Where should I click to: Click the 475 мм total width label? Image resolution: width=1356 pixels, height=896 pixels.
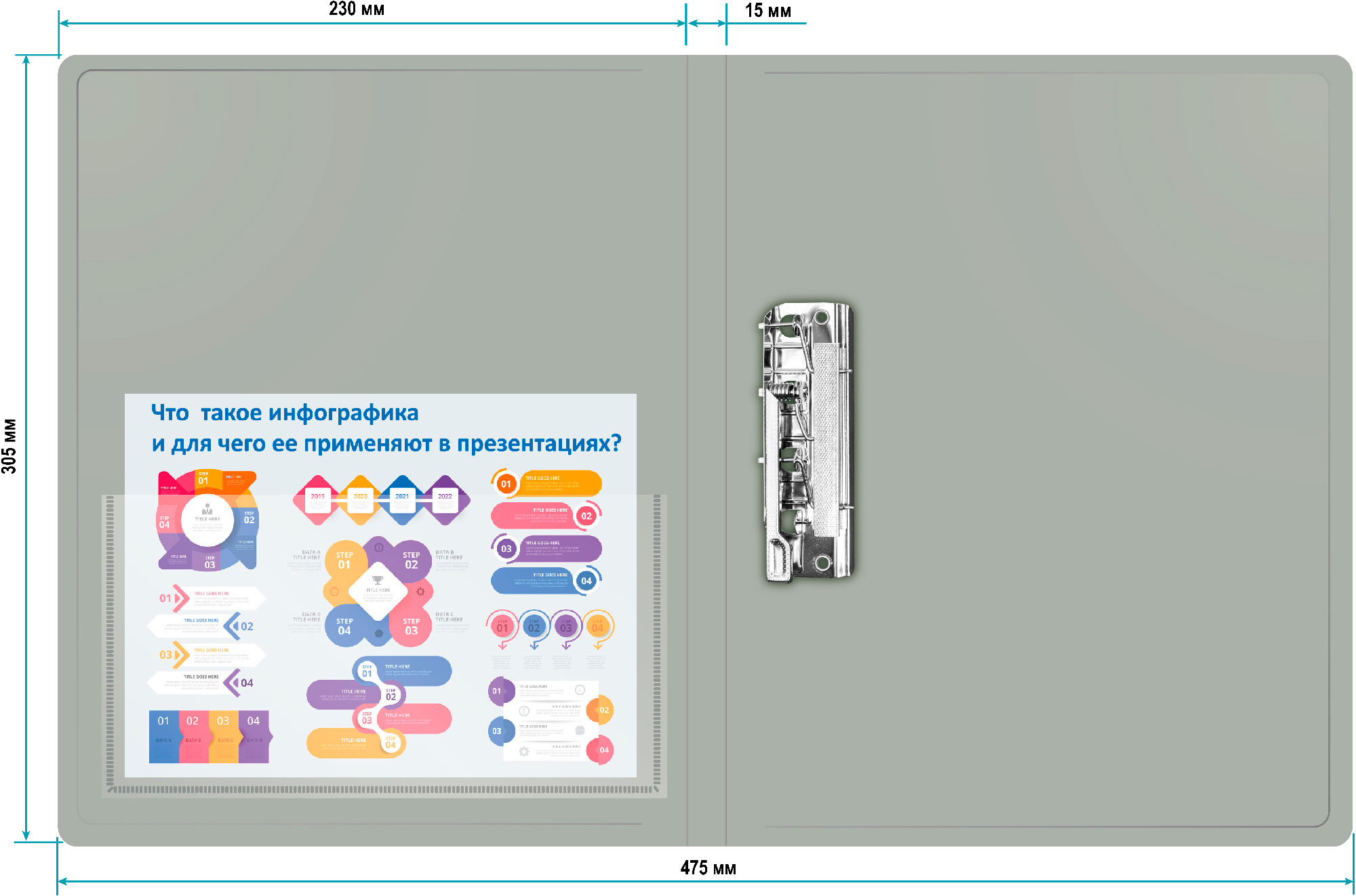pyautogui.click(x=708, y=868)
